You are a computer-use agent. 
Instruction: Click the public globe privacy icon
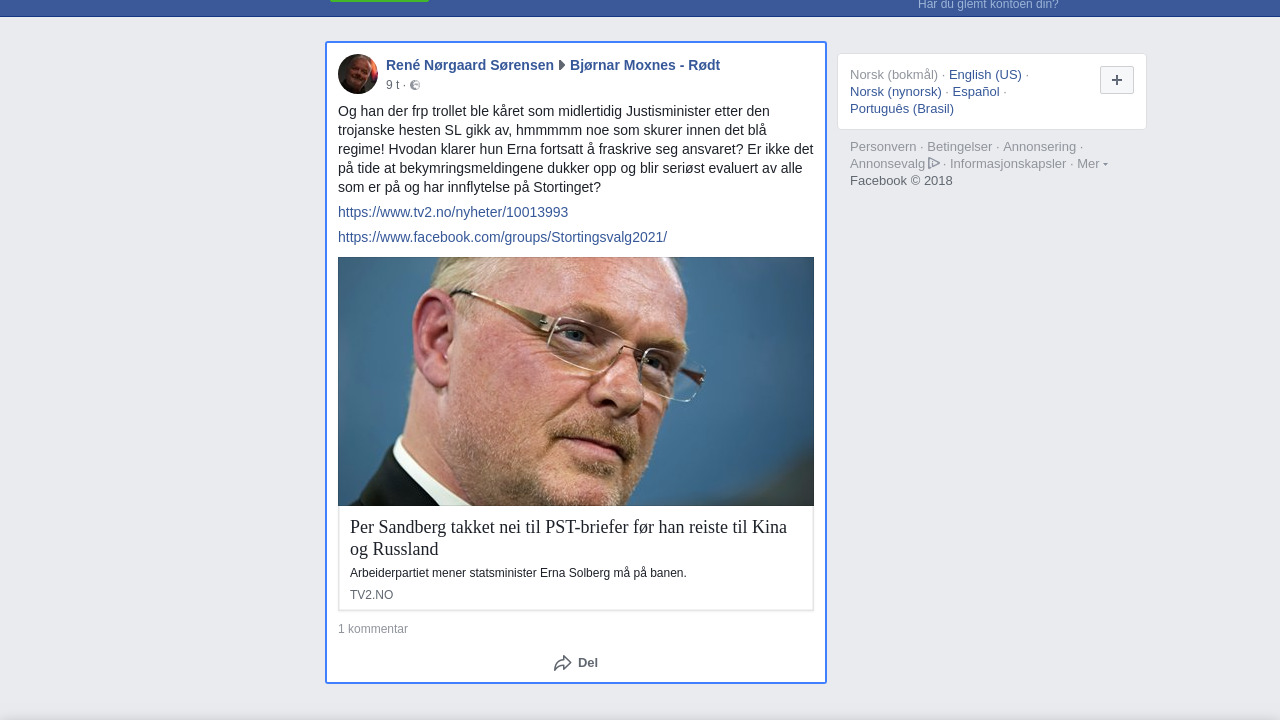point(415,85)
